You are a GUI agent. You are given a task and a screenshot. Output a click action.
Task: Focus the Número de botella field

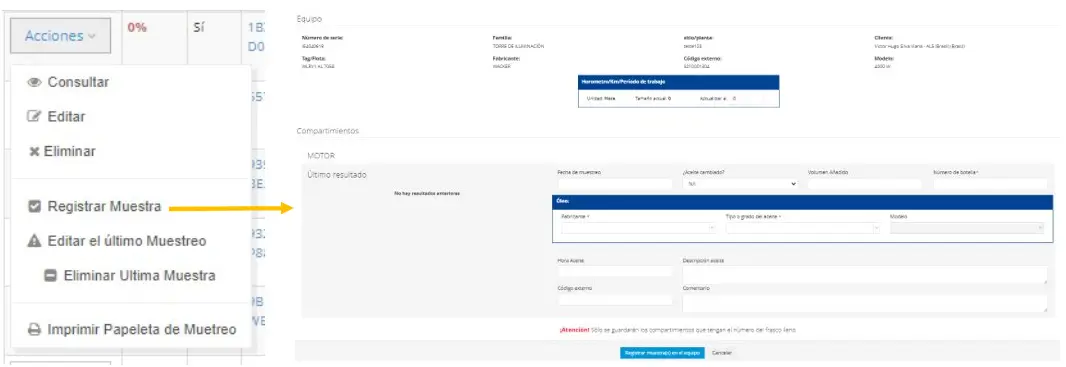pyautogui.click(x=990, y=184)
